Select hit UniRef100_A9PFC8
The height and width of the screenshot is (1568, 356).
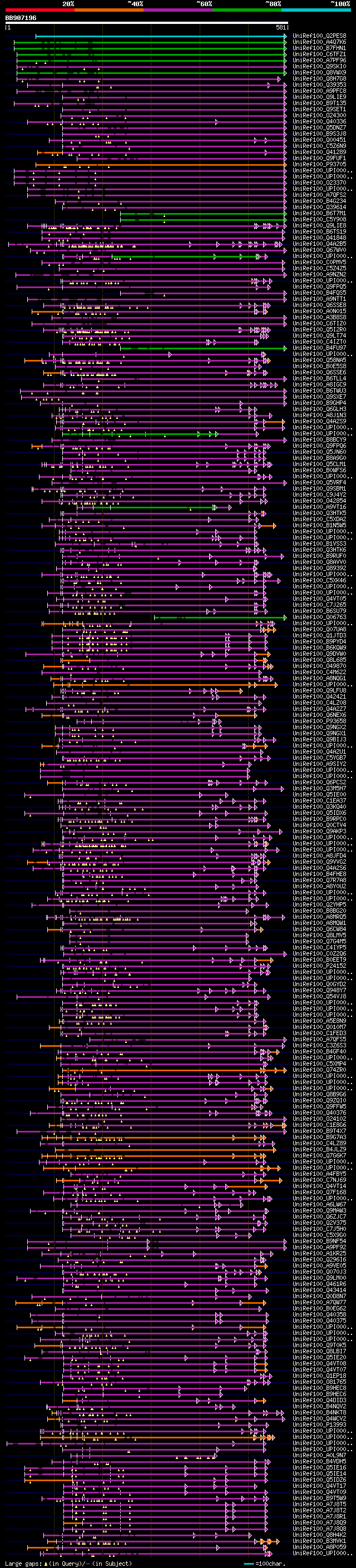[x=319, y=91]
